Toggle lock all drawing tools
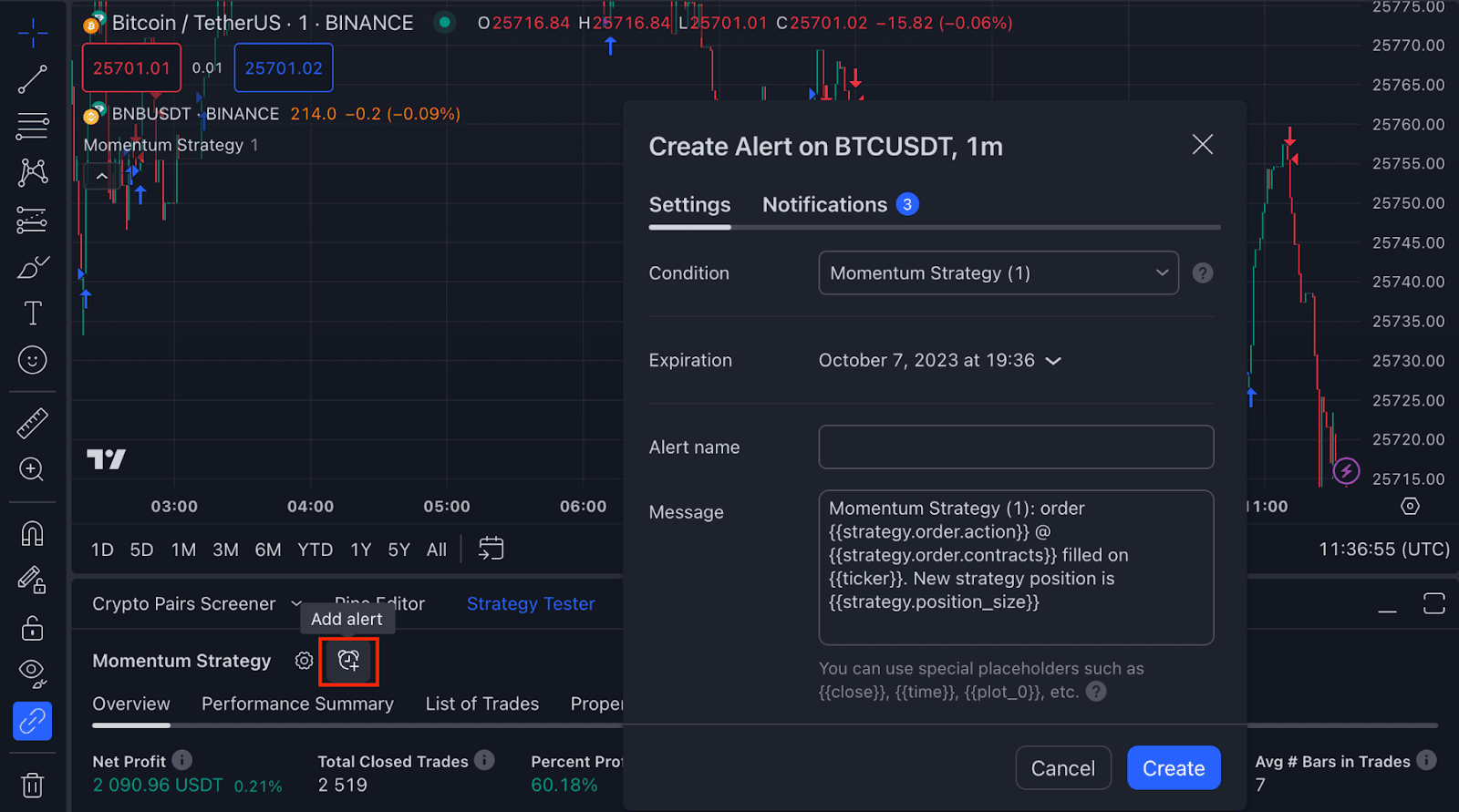Viewport: 1459px width, 812px height. tap(33, 628)
